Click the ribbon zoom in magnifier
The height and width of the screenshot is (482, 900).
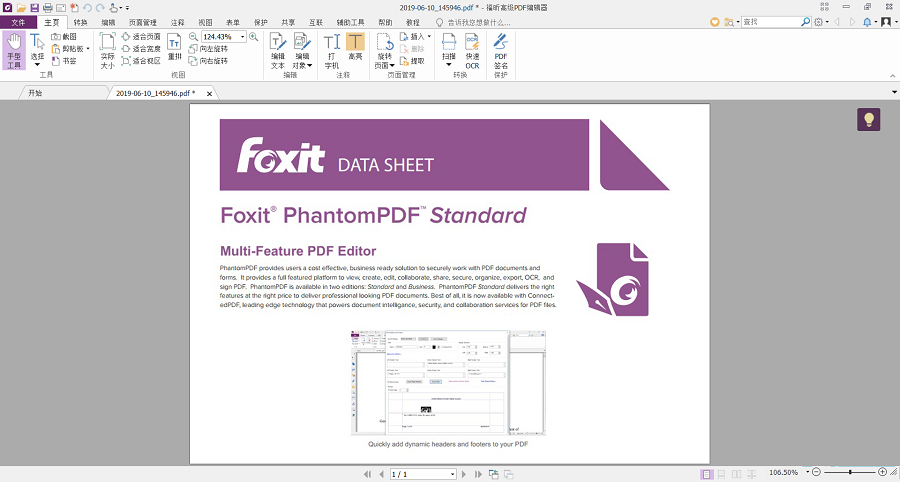click(253, 37)
